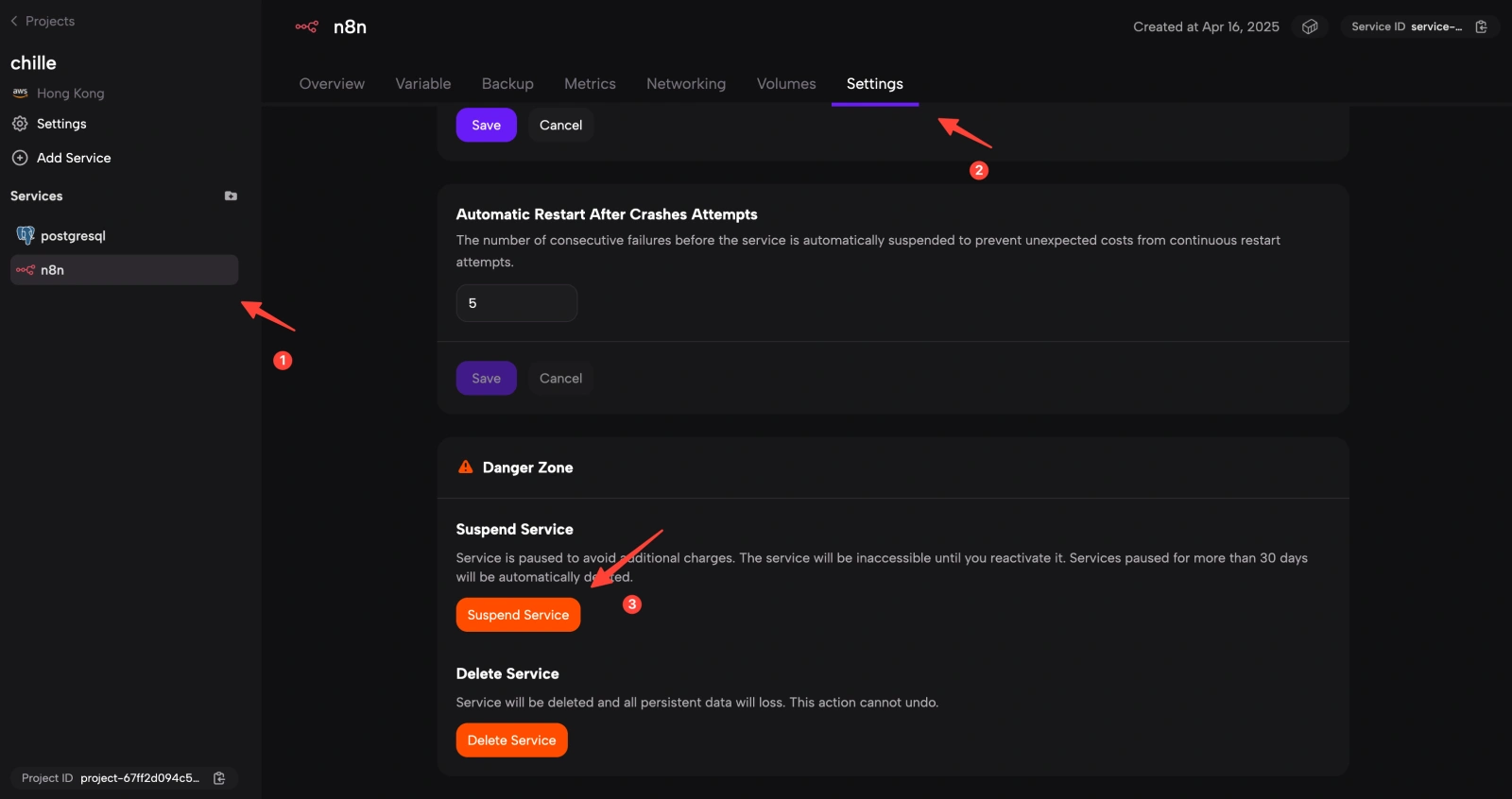Viewport: 1512px width, 799px height.
Task: View the Metrics tab
Action: [x=590, y=84]
